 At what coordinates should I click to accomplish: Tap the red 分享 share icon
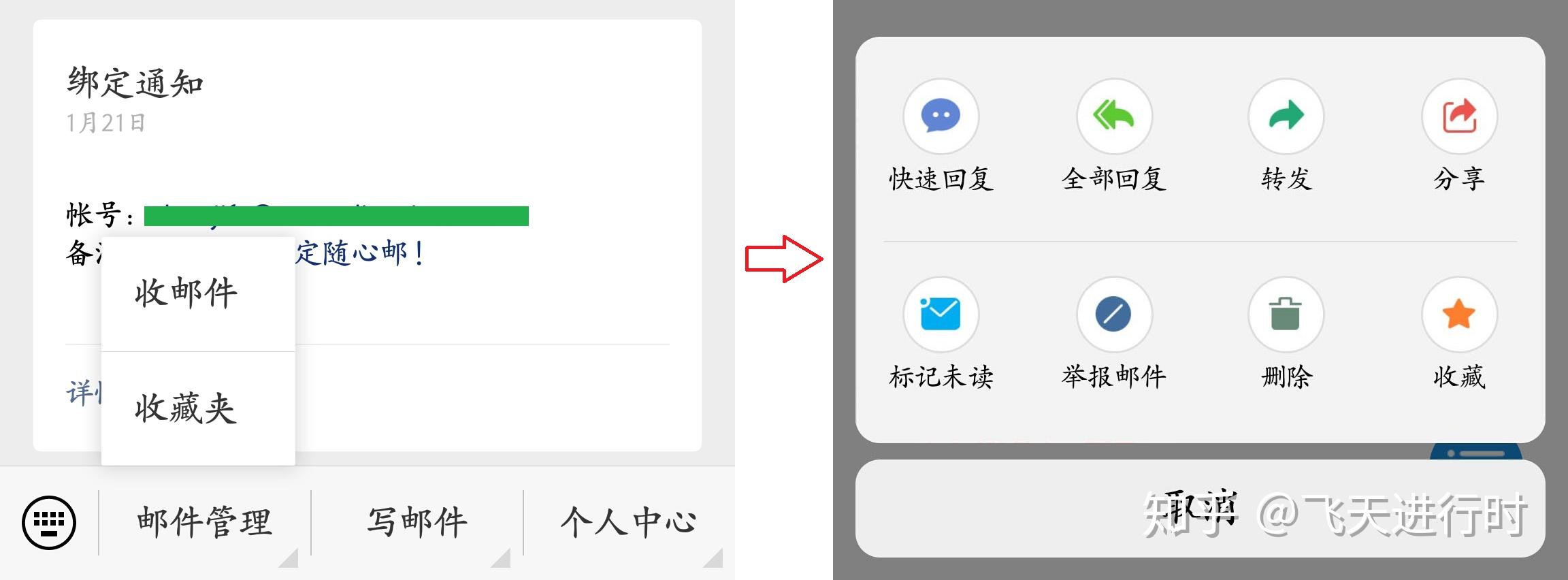(x=1459, y=116)
